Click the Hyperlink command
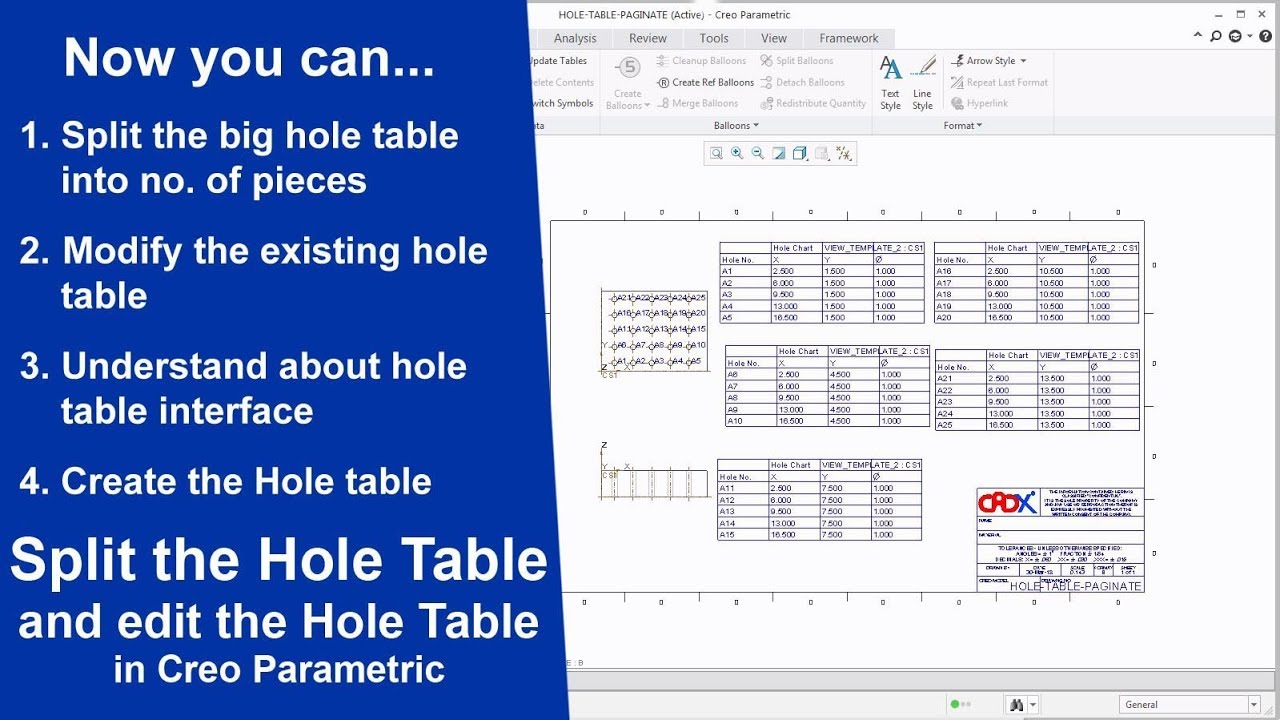This screenshot has height=720, width=1280. pos(979,104)
